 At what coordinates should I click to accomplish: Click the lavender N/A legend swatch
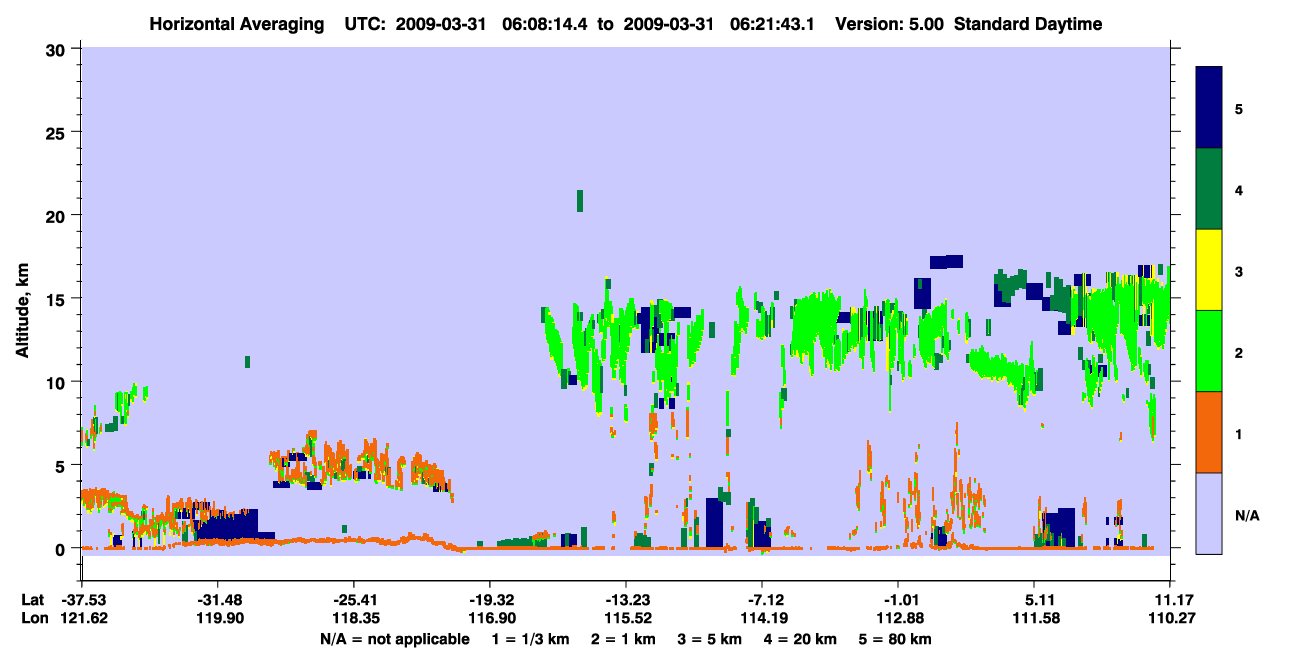(x=1209, y=512)
